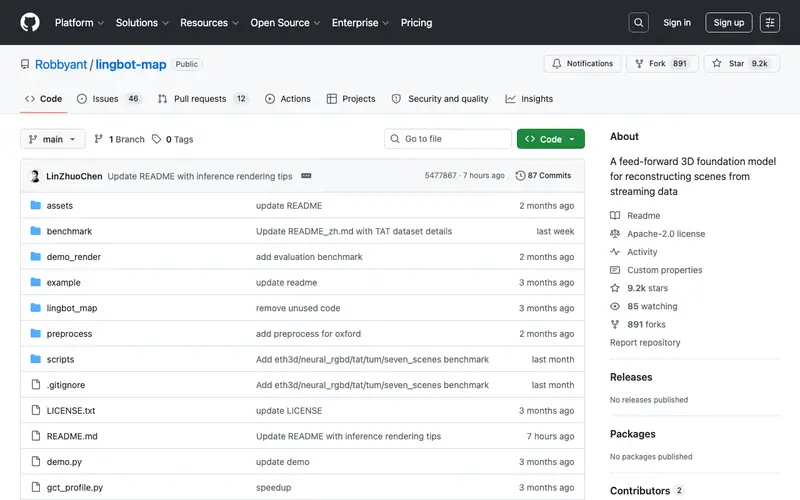Open the Apache-2.0 license link
The height and width of the screenshot is (500, 800).
tap(666, 234)
